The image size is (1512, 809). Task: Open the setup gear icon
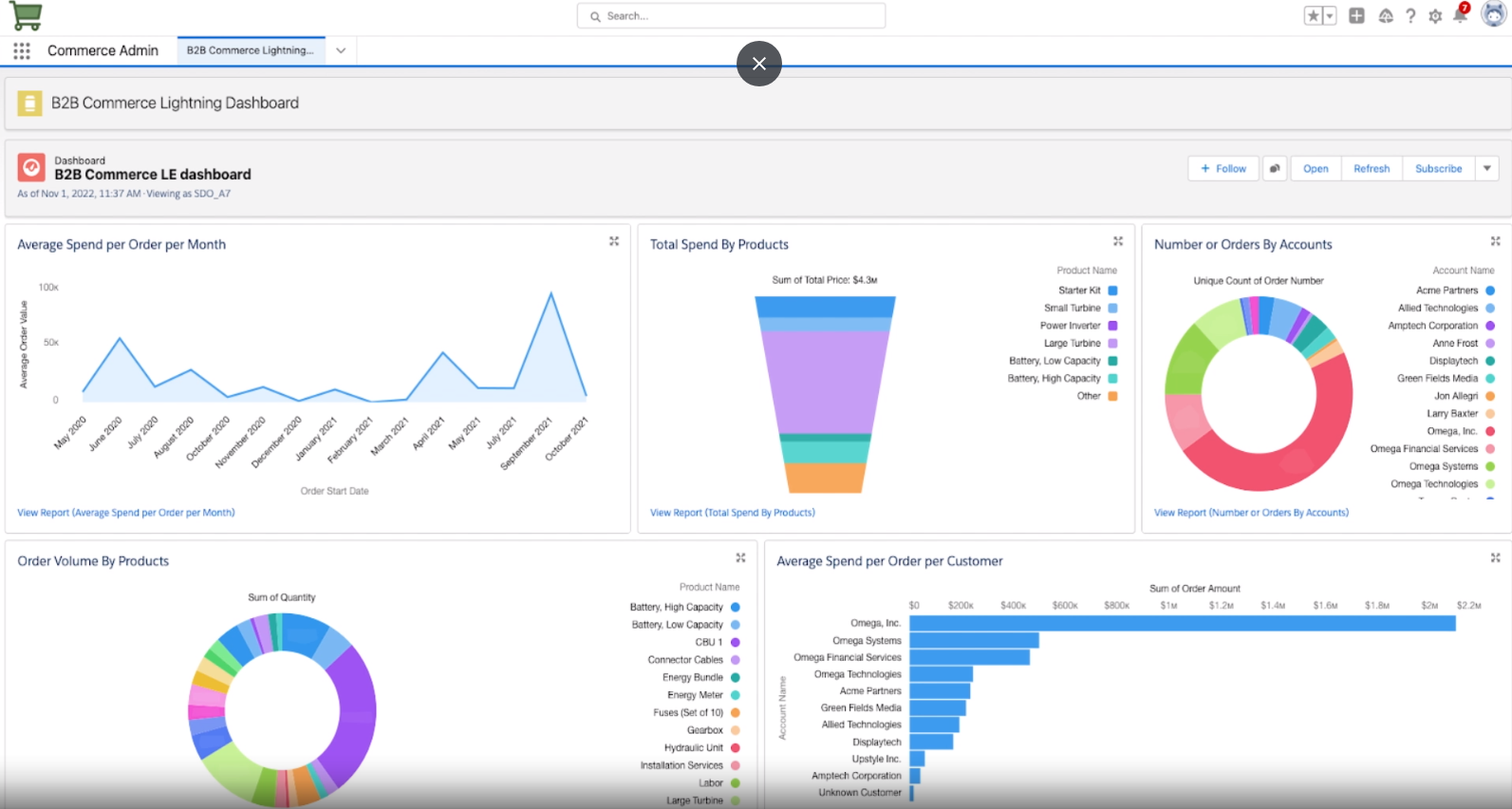pos(1435,15)
